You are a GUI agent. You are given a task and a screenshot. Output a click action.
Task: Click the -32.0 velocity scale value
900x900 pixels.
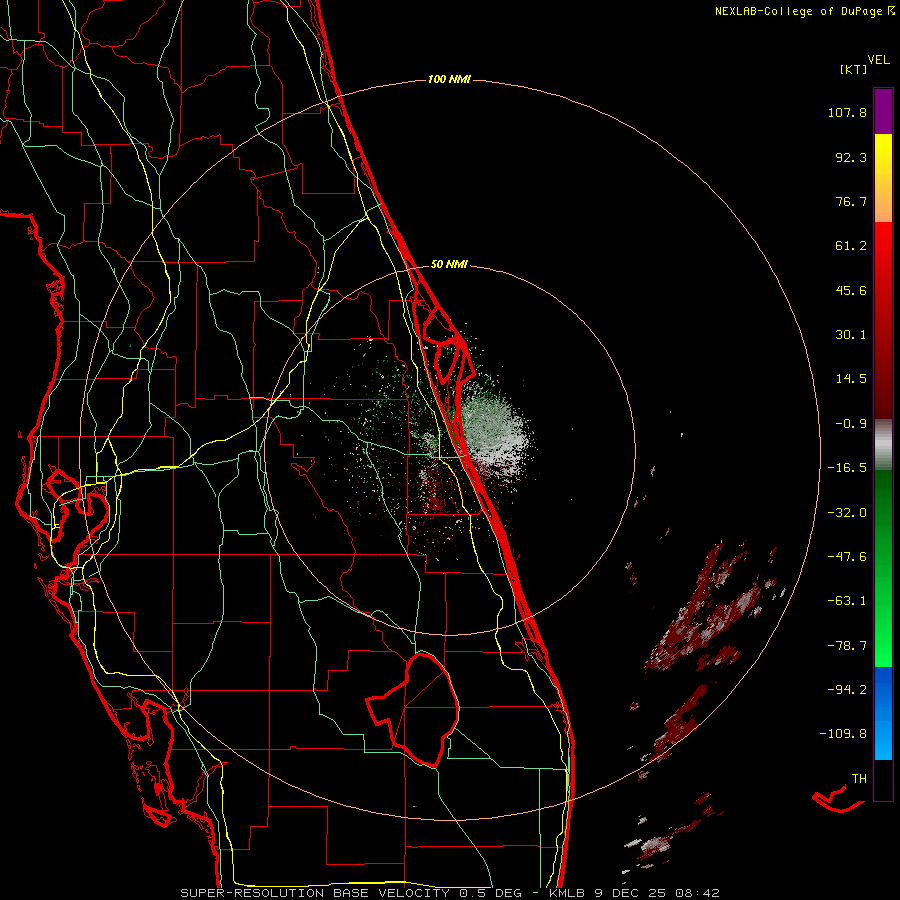847,513
